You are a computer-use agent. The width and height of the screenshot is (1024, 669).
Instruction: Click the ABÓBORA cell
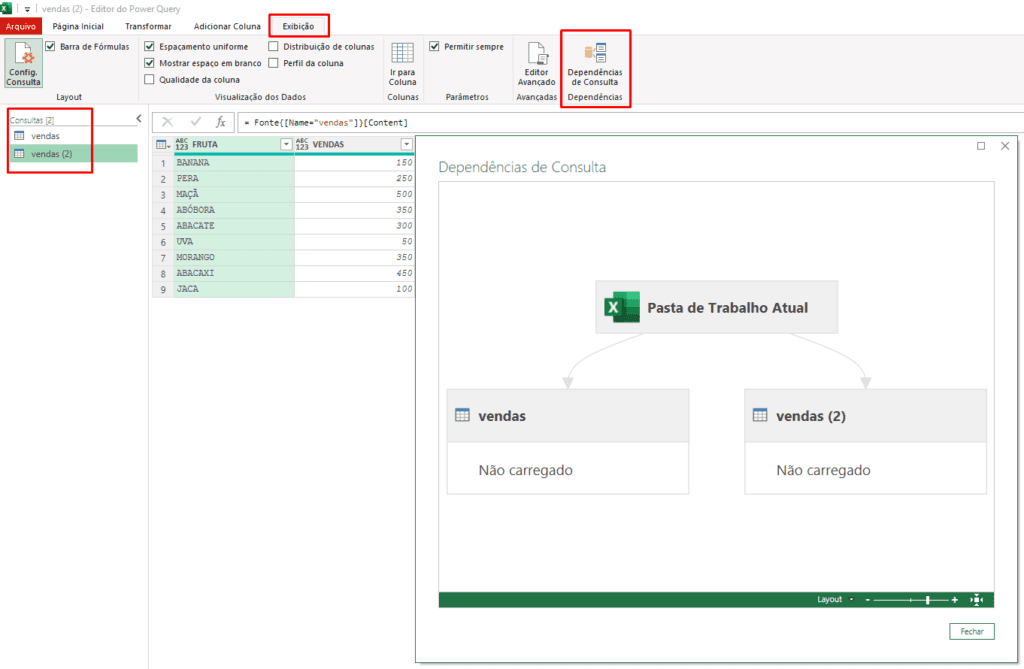234,210
